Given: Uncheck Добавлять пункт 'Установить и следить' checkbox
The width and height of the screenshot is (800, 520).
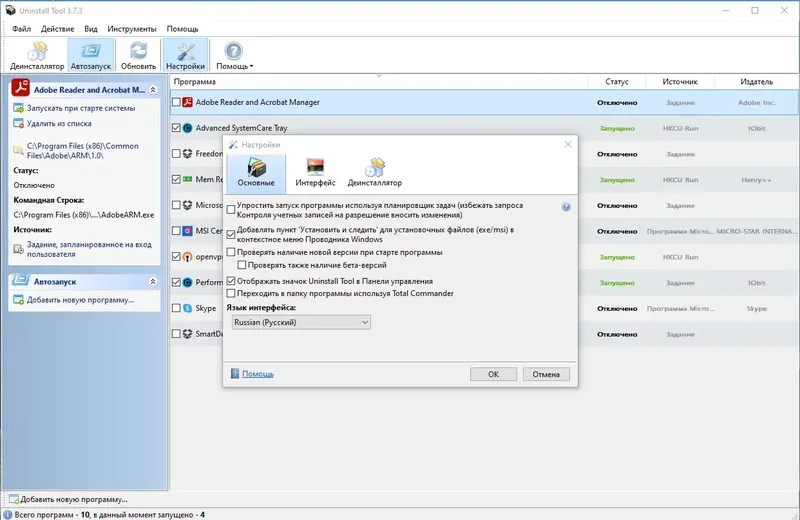Looking at the screenshot, I should click(231, 234).
